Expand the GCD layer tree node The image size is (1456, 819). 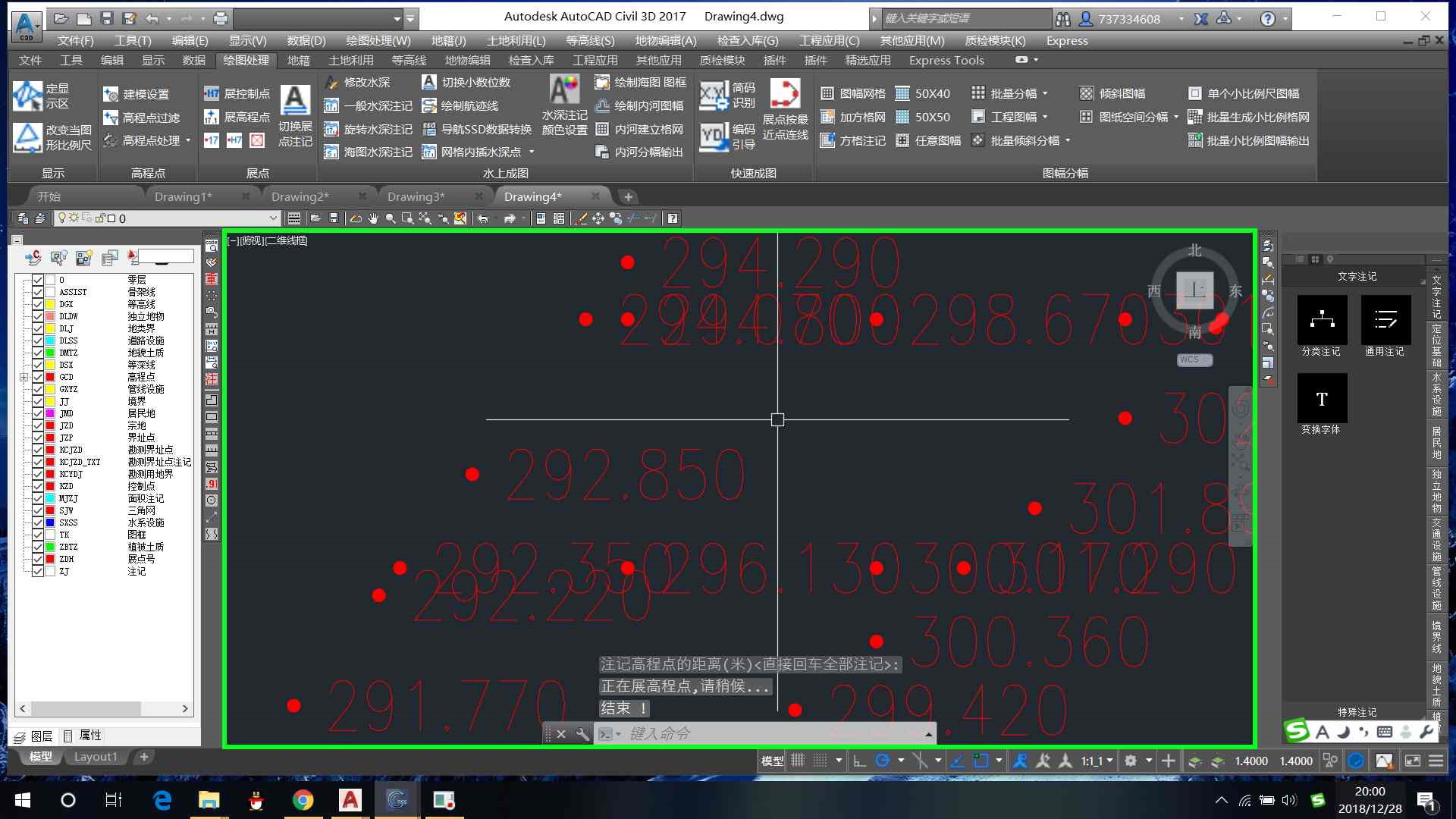click(x=24, y=377)
